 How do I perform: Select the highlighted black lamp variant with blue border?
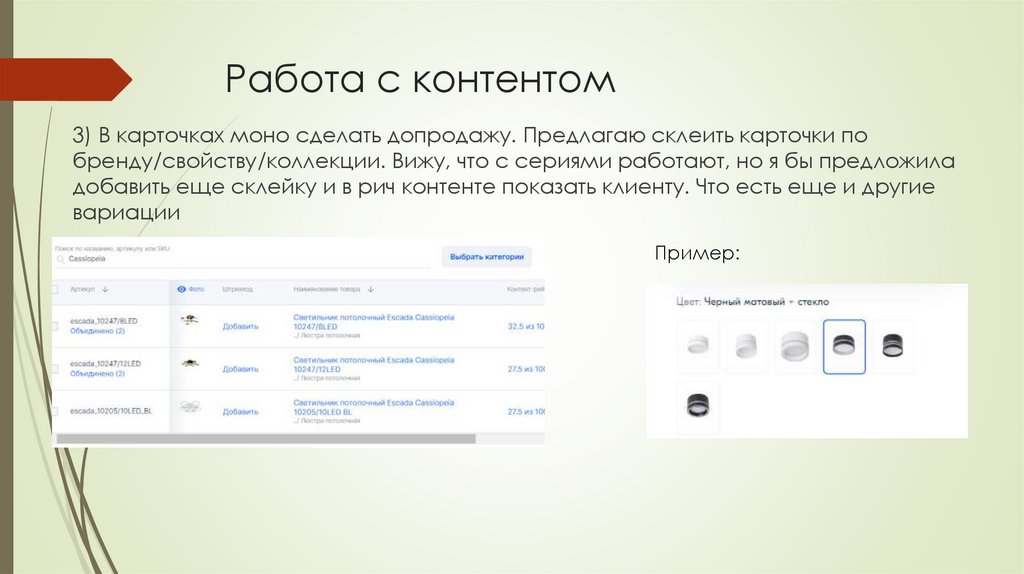pos(844,347)
